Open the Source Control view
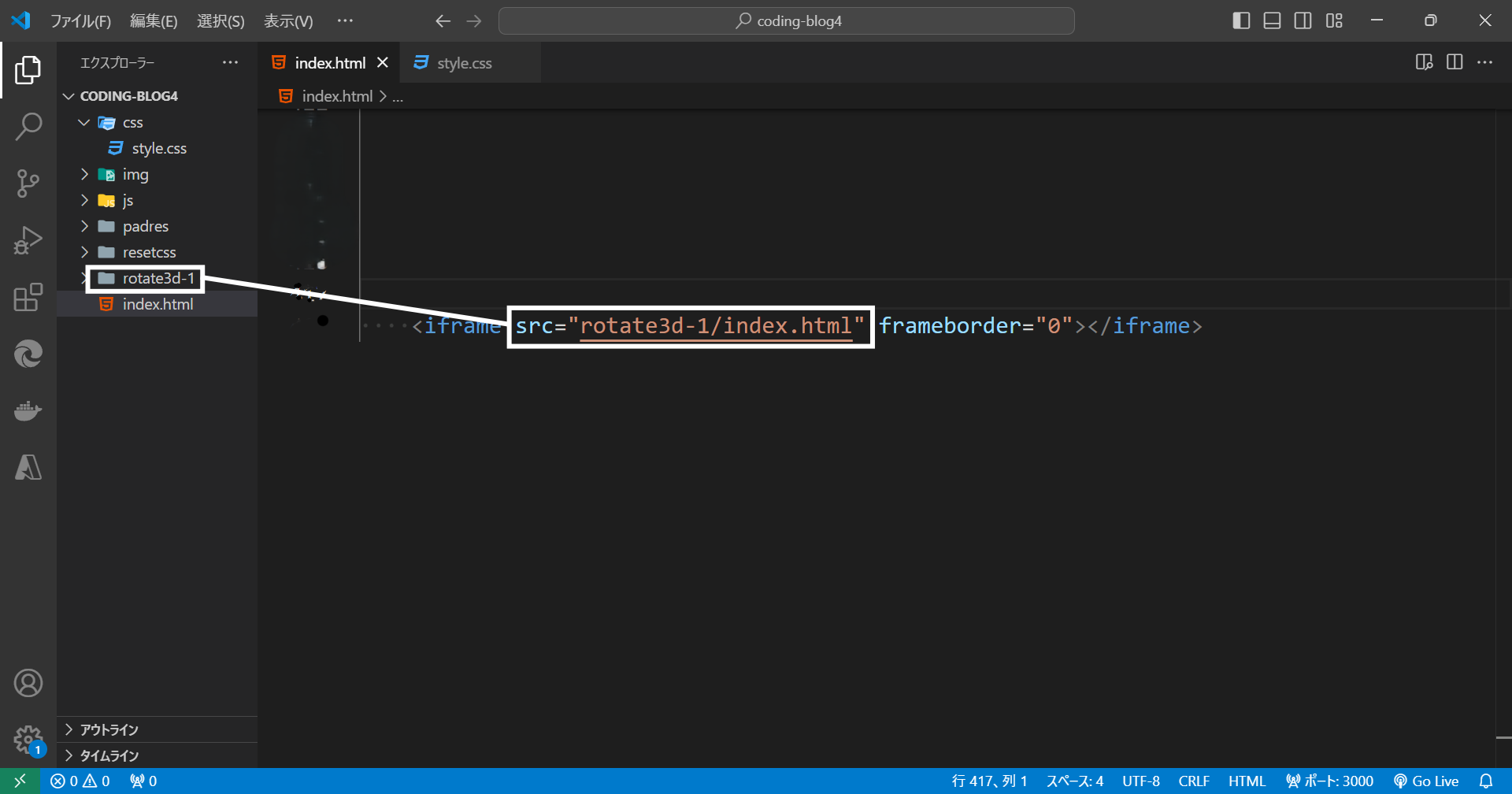1512x794 pixels. pyautogui.click(x=28, y=184)
